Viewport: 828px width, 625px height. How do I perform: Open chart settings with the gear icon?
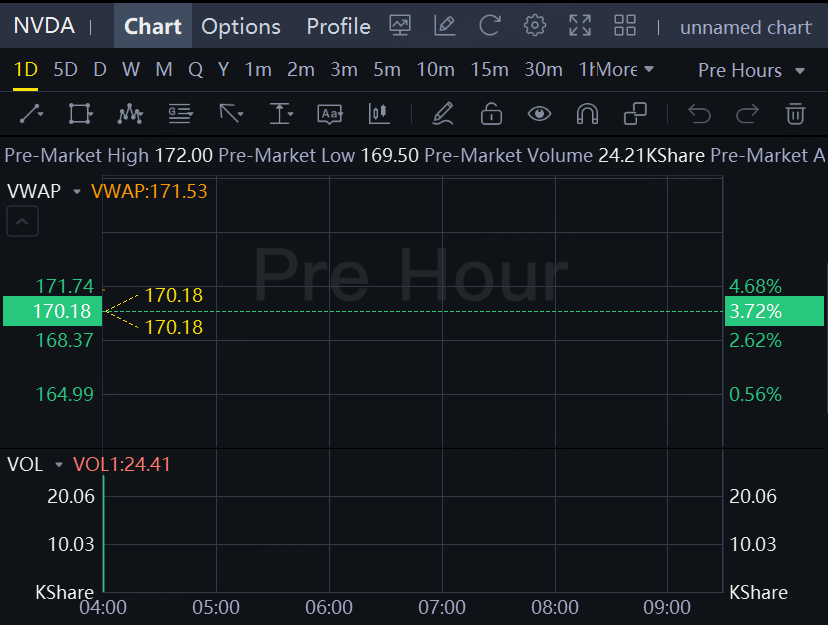535,26
